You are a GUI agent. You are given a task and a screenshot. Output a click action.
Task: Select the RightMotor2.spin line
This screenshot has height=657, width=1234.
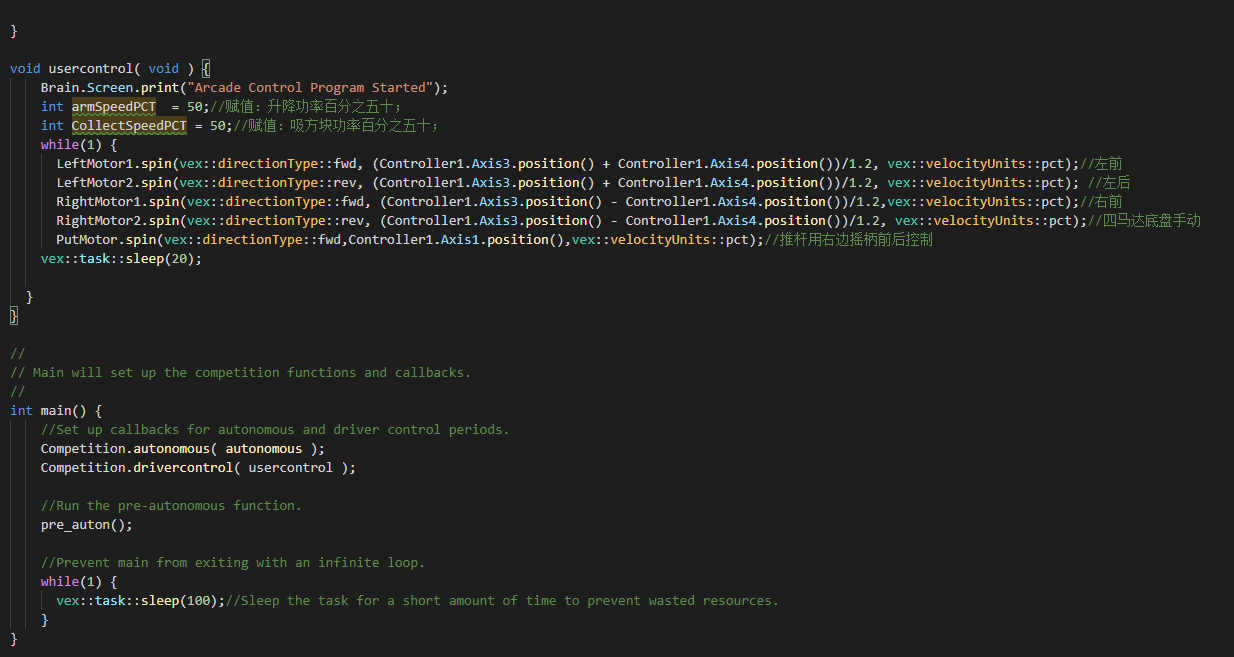click(x=628, y=220)
